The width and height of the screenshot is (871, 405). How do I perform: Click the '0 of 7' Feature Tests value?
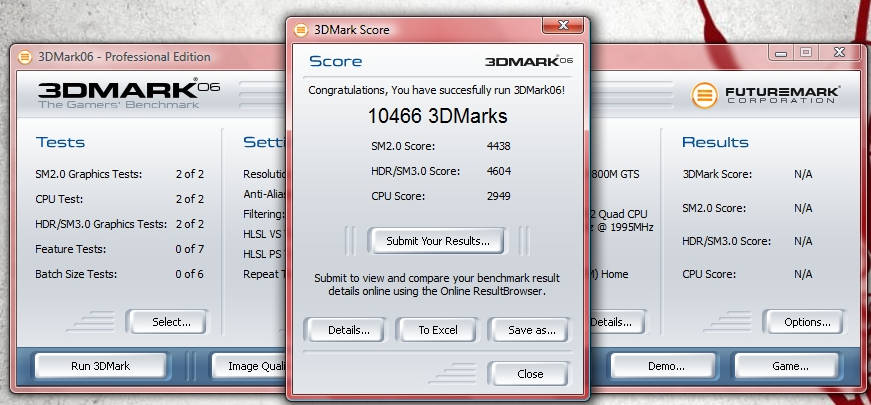point(189,249)
